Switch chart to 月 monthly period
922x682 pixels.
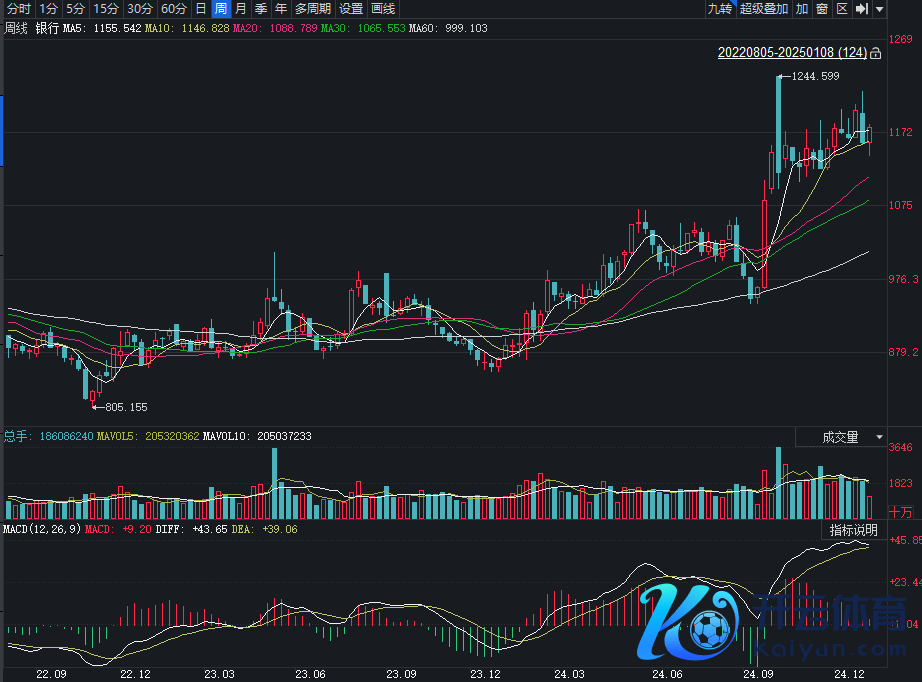(240, 9)
